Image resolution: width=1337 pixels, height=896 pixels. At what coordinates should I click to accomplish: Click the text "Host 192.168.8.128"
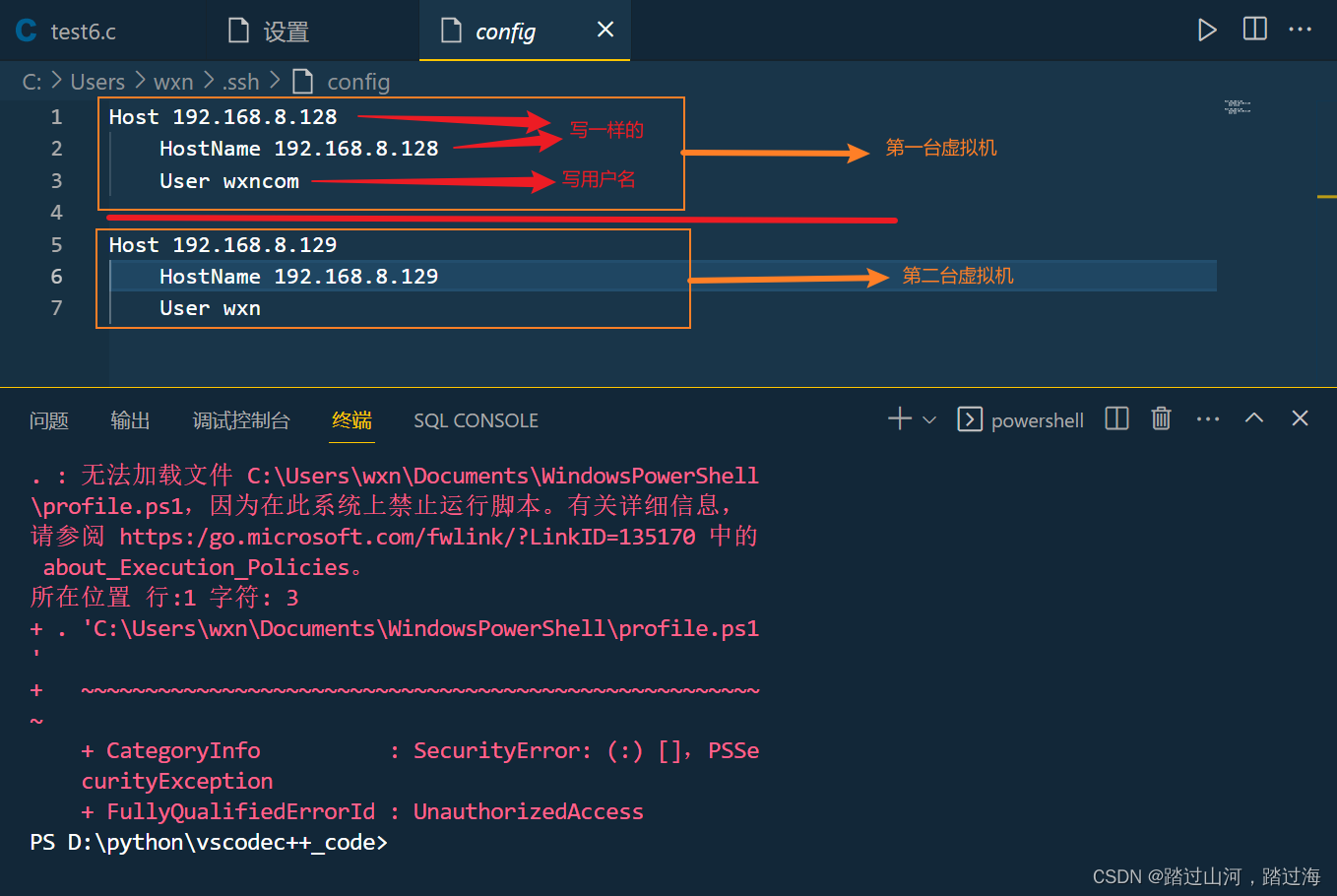[223, 117]
